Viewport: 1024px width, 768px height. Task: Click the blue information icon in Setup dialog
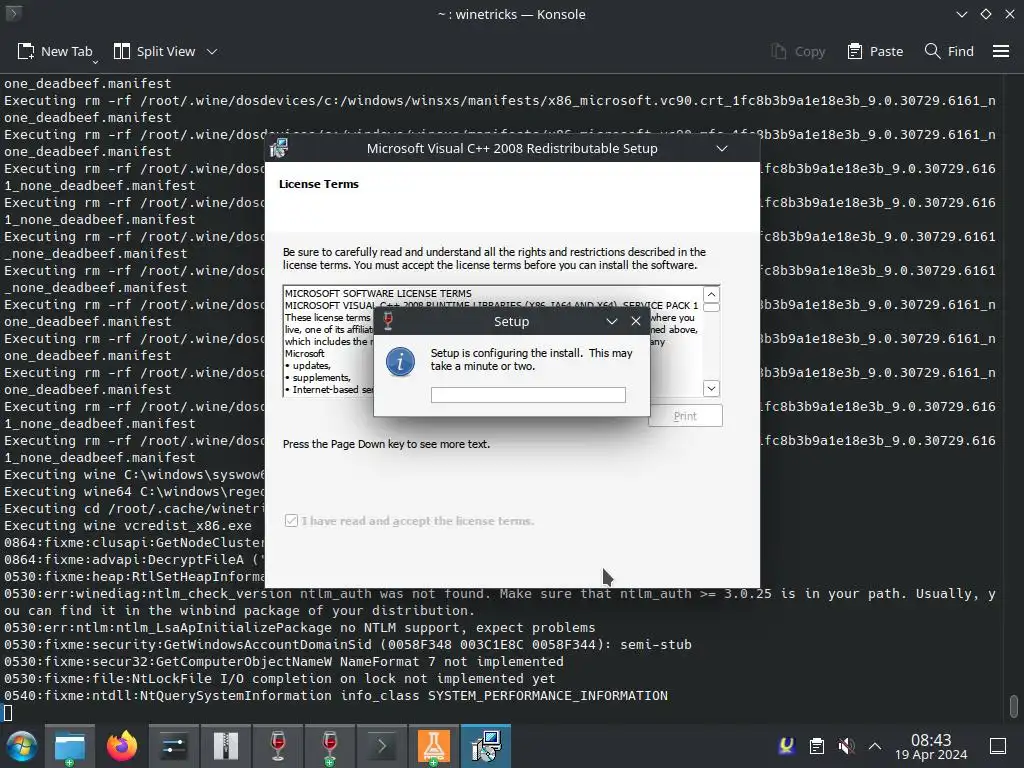400,362
